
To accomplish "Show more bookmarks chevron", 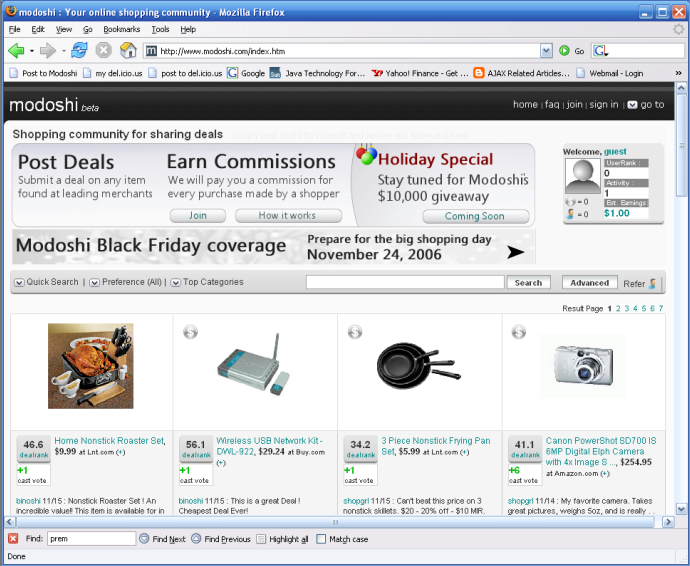I will [679, 73].
